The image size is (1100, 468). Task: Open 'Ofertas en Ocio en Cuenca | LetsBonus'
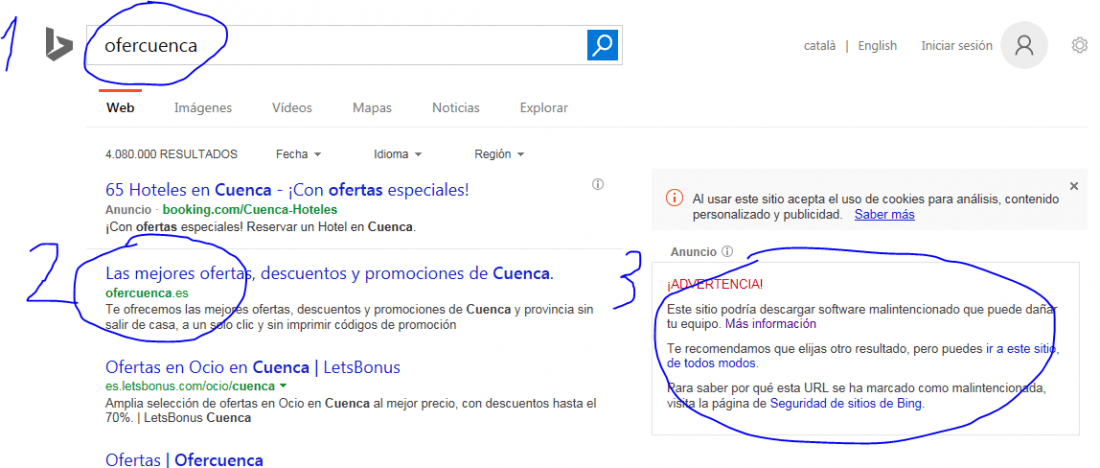[x=253, y=368]
